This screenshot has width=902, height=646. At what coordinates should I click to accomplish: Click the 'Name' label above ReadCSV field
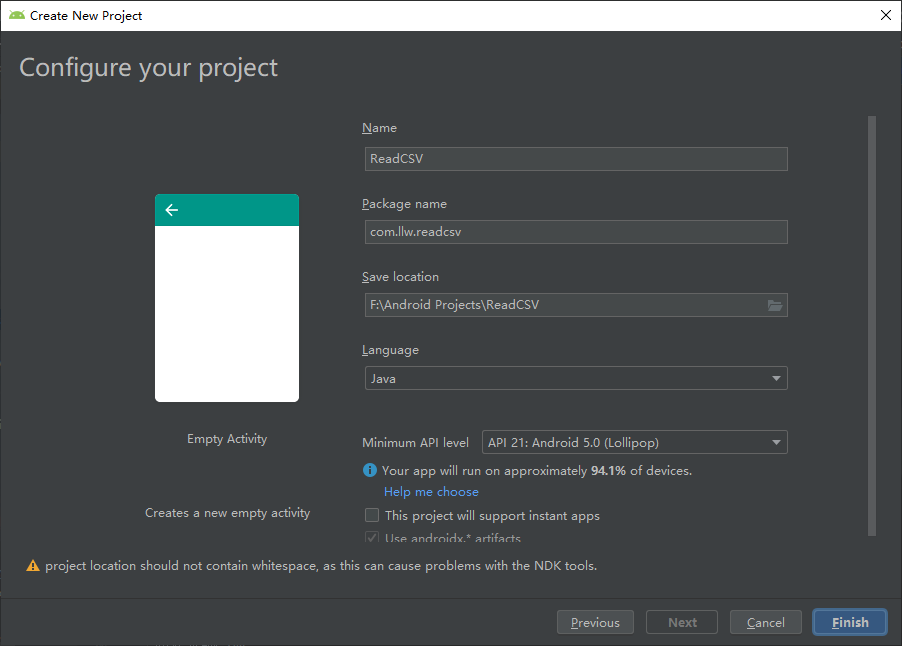pos(379,128)
